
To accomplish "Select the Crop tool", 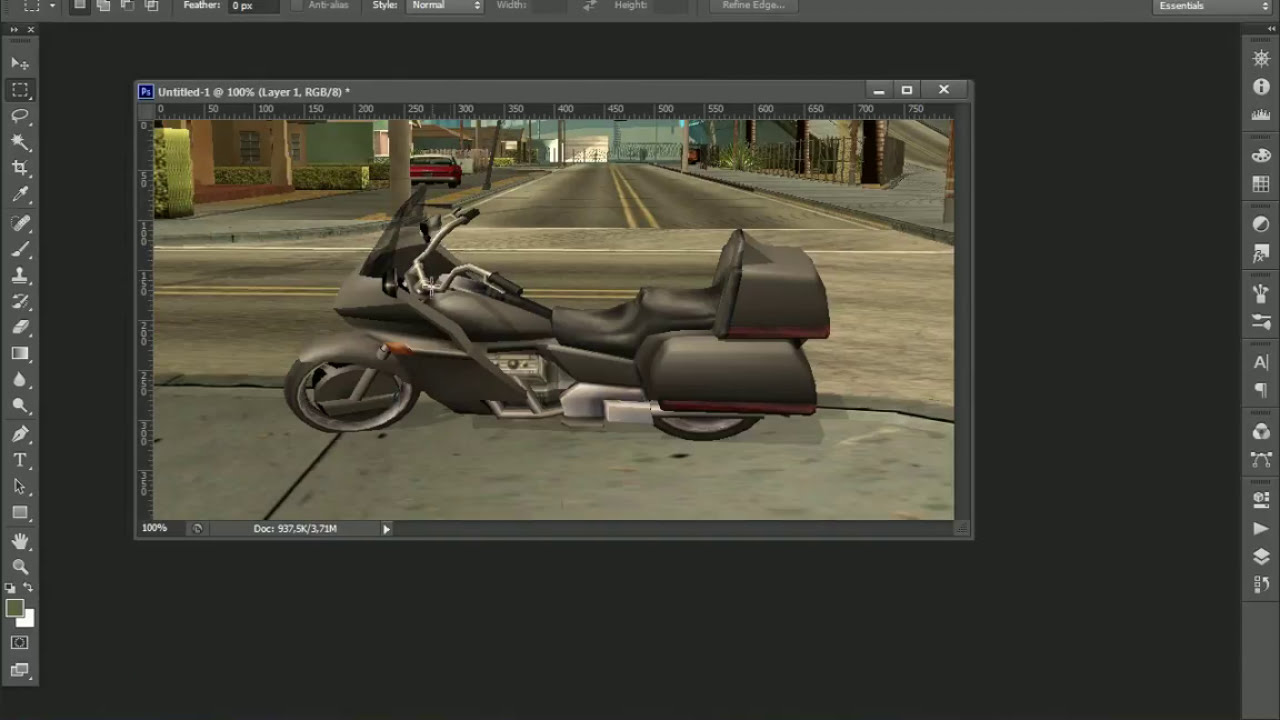I will 20,168.
